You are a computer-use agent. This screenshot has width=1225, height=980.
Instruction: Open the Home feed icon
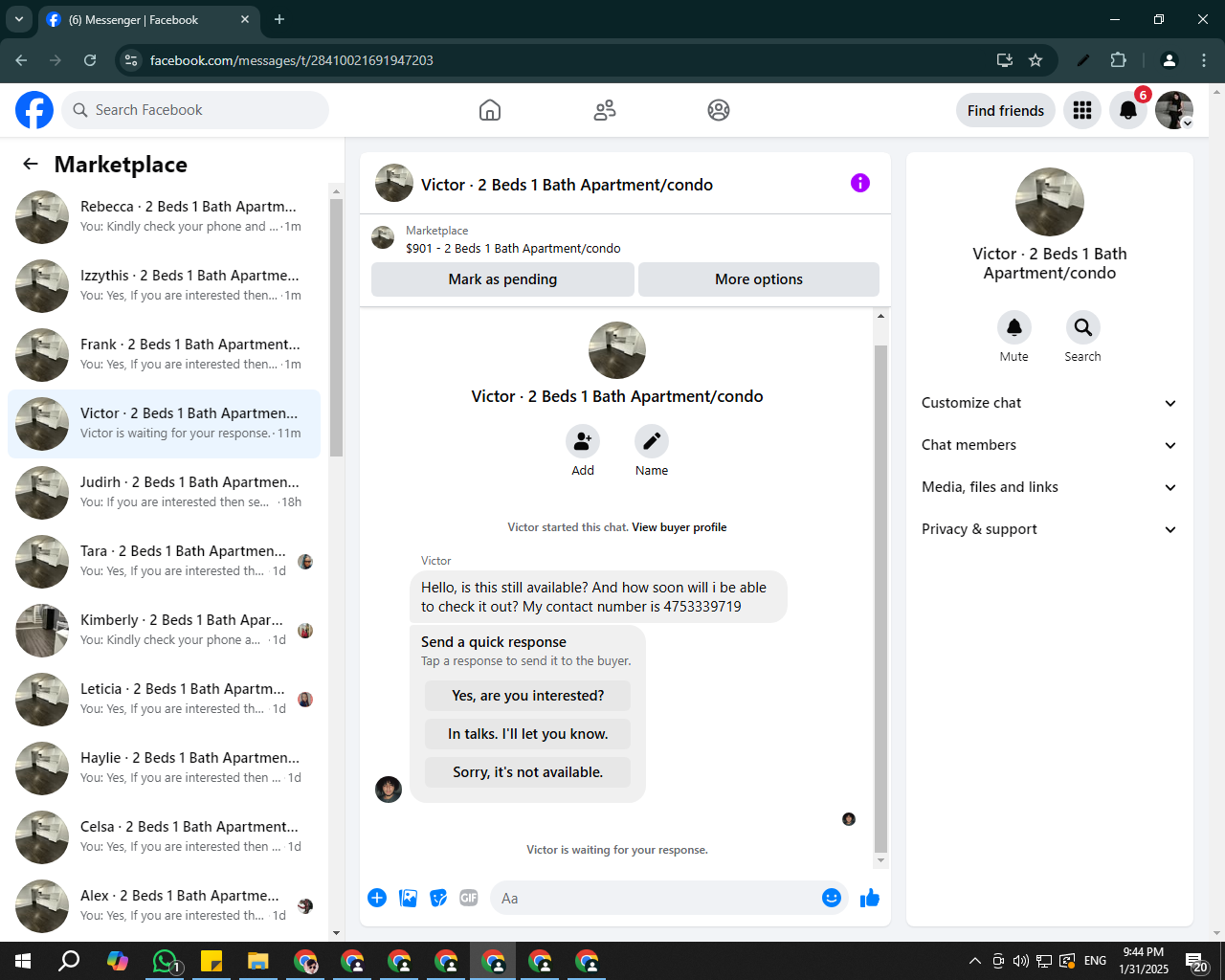(x=490, y=110)
